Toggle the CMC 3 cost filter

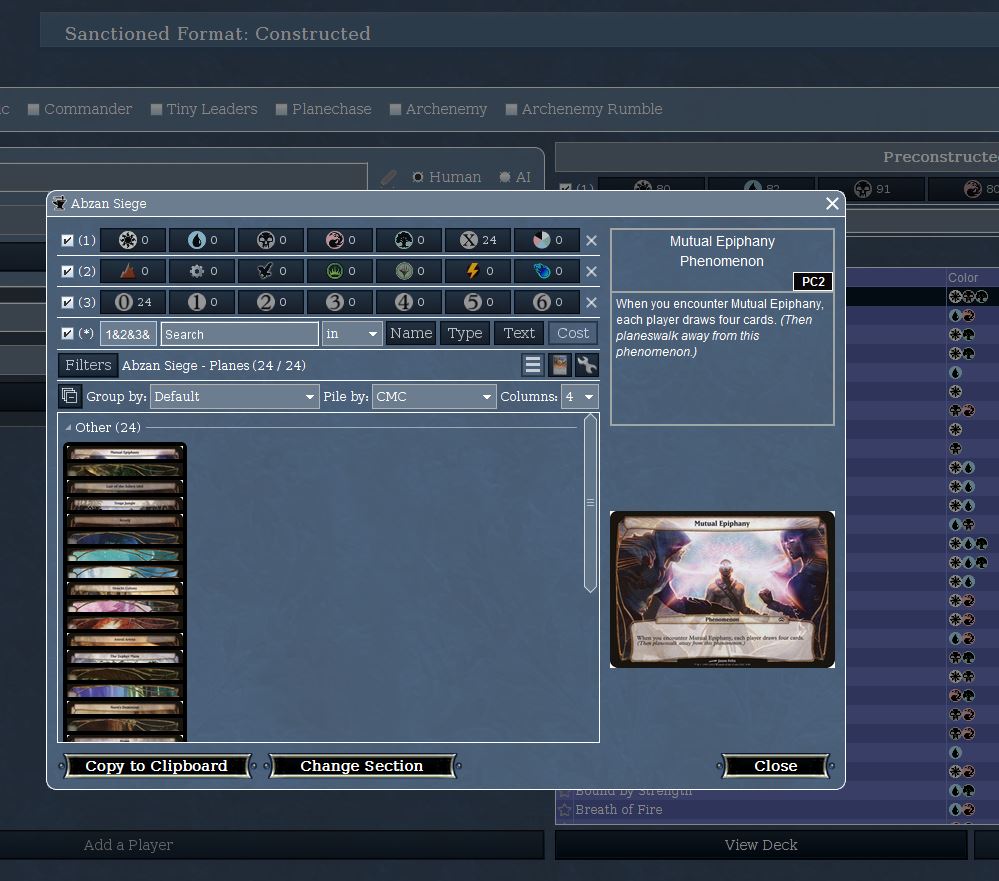[x=340, y=302]
